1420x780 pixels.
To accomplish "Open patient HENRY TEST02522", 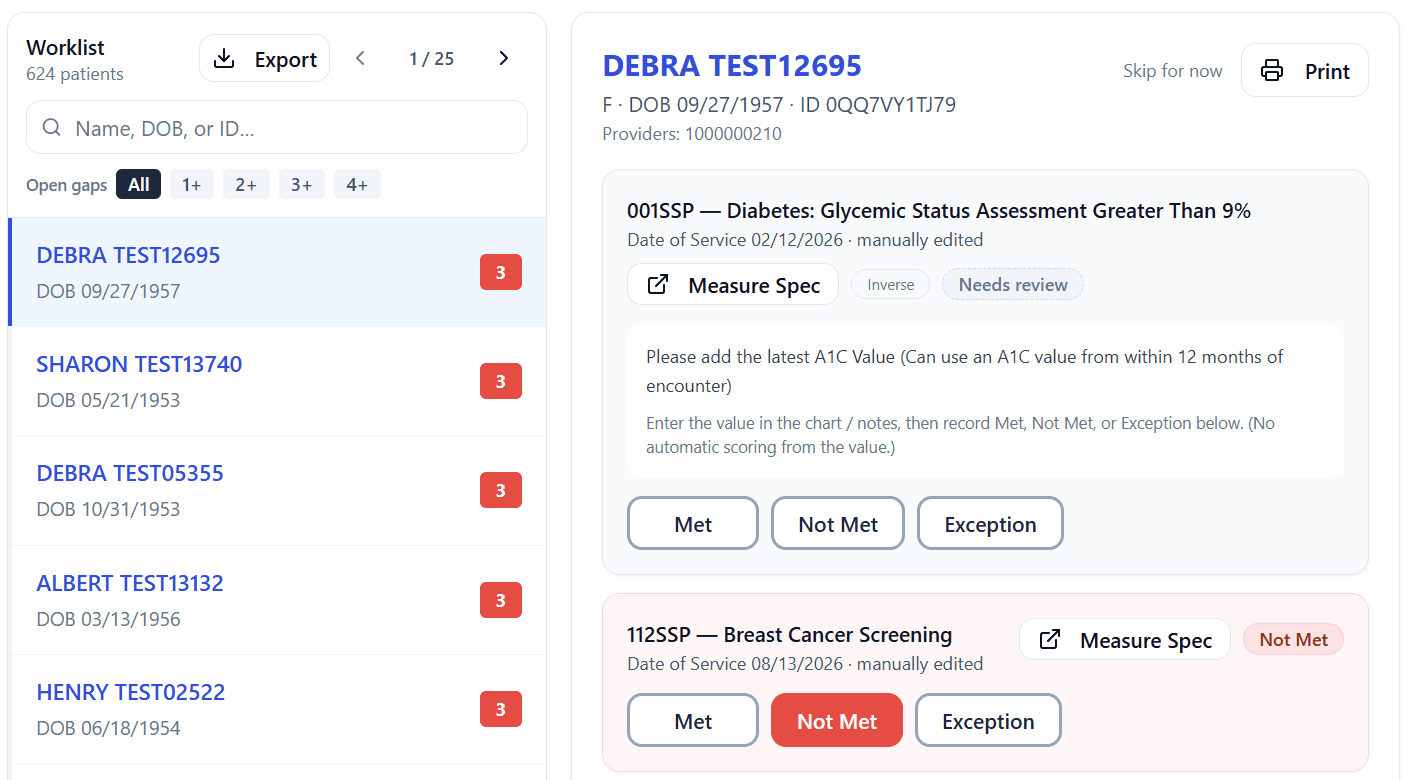I will click(277, 709).
